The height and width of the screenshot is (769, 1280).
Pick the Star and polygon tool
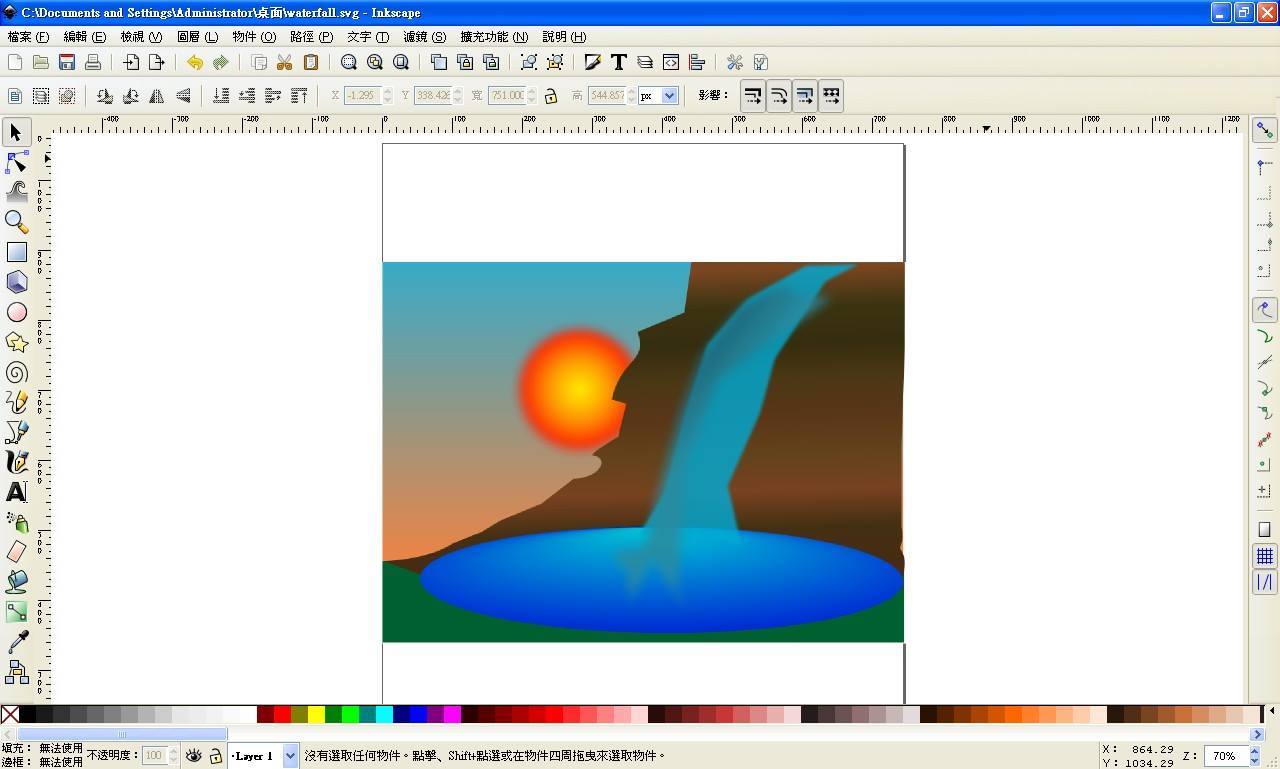click(x=16, y=342)
